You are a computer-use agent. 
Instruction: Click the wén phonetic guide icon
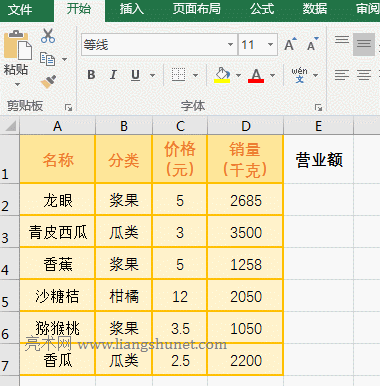pyautogui.click(x=299, y=75)
